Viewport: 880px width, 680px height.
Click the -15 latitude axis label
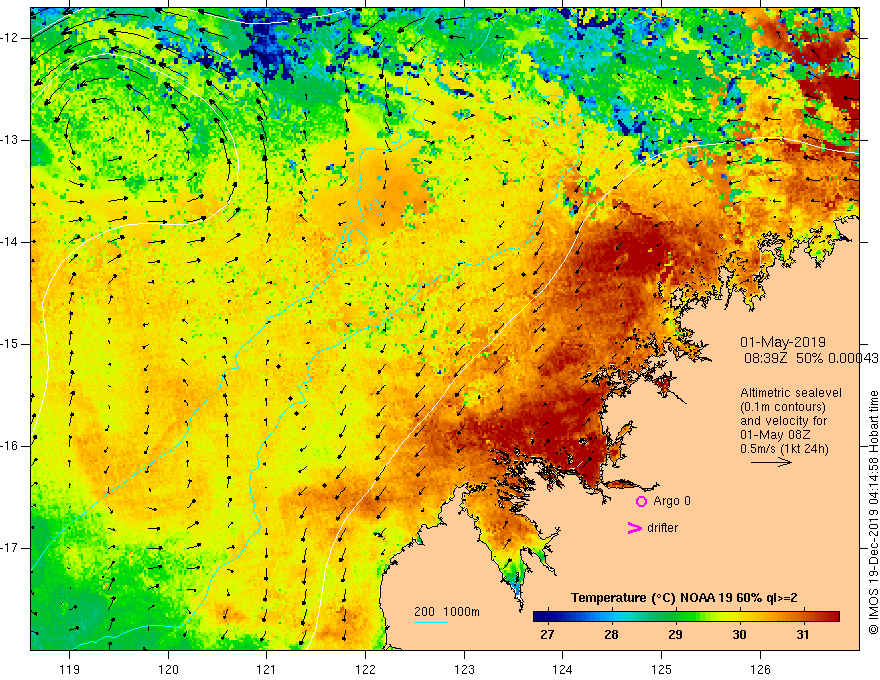(x=11, y=344)
